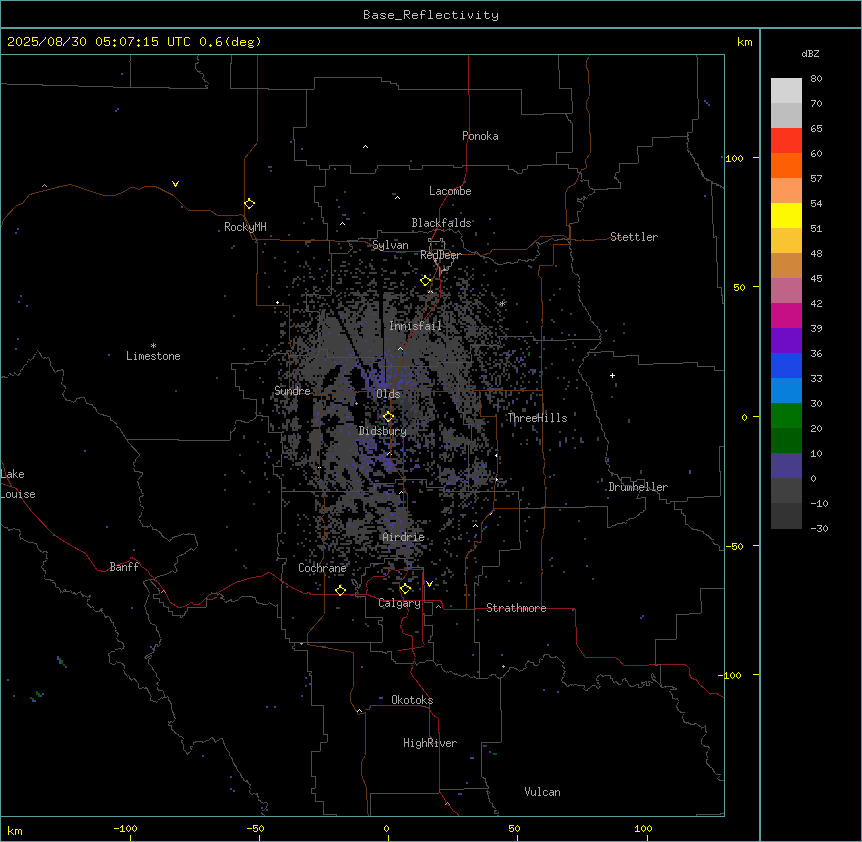Select the Lacombe label
Screen dimensions: 862x842
450,191
